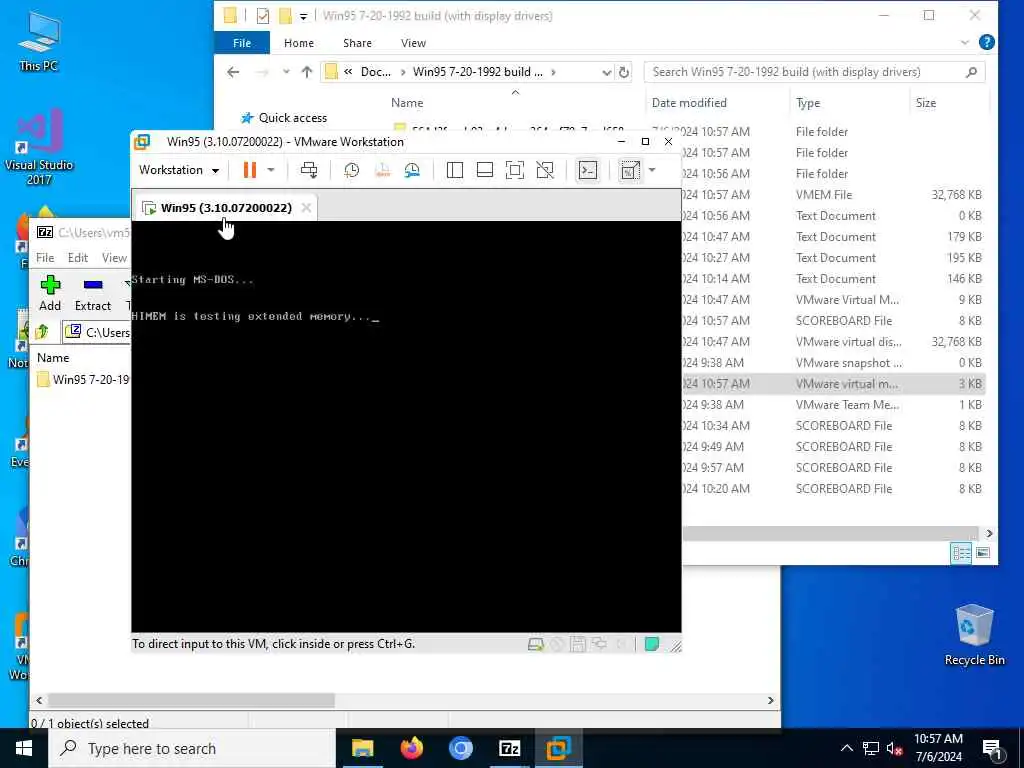Select the VMEM File row in Explorer
Viewport: 1024px width, 768px height.
833,195
